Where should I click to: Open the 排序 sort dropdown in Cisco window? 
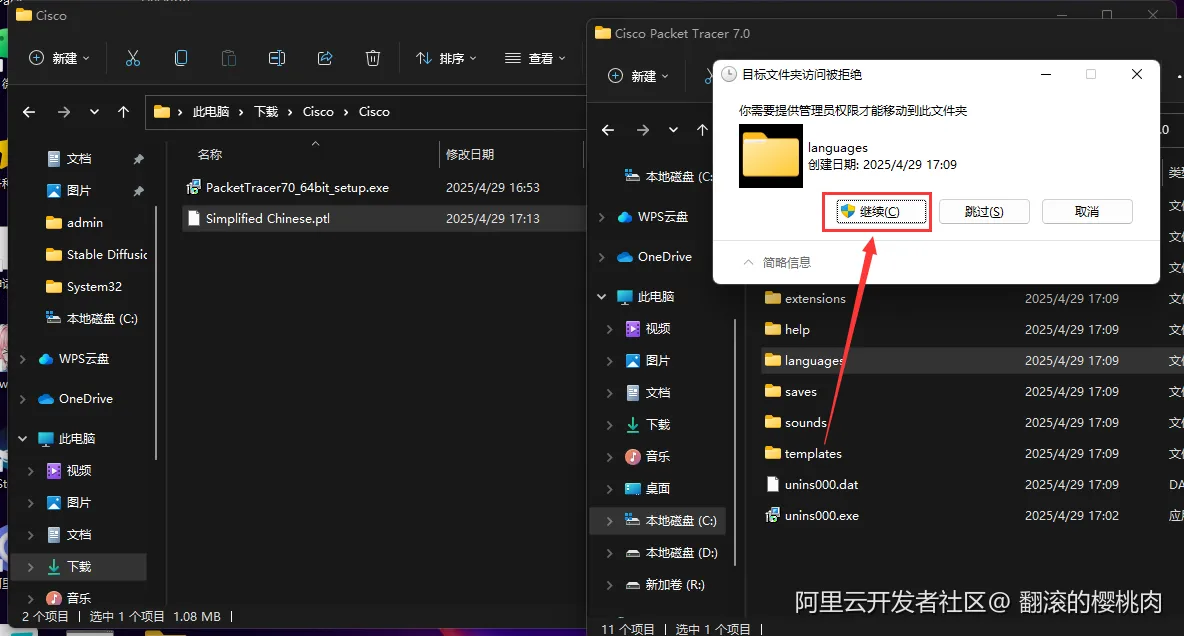pyautogui.click(x=446, y=58)
